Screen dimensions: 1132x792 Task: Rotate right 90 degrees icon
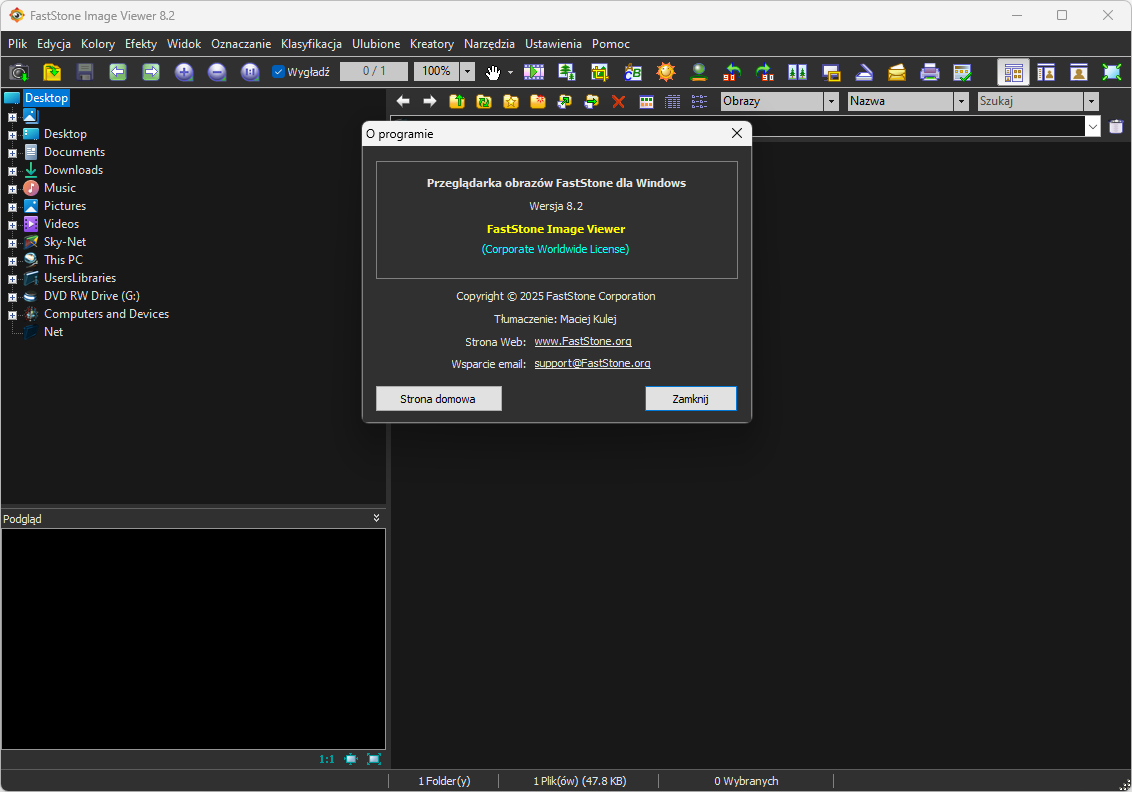click(765, 71)
